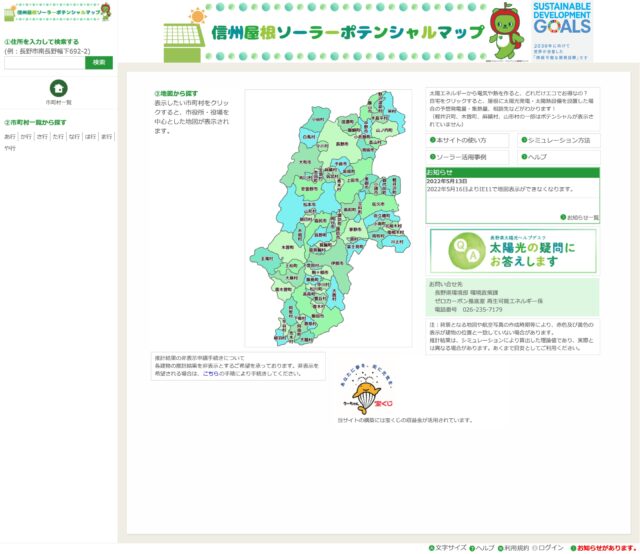
Task: Expand the あ行 municipality group
Action: coord(10,136)
